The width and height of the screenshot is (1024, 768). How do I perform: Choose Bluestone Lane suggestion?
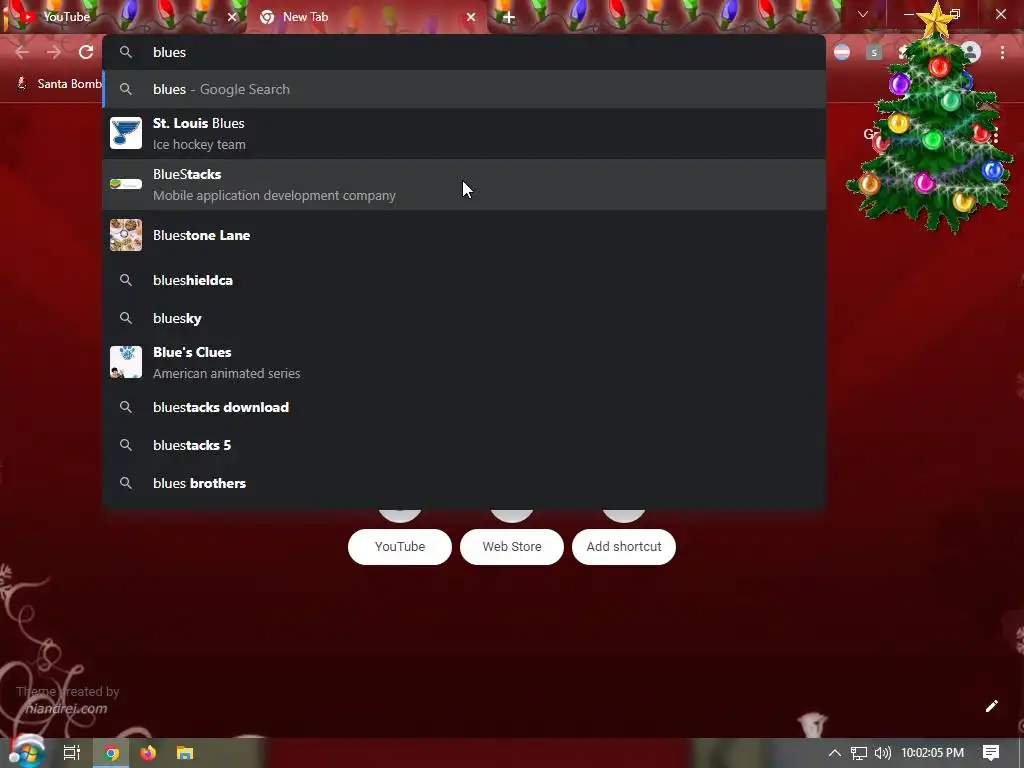coord(464,235)
